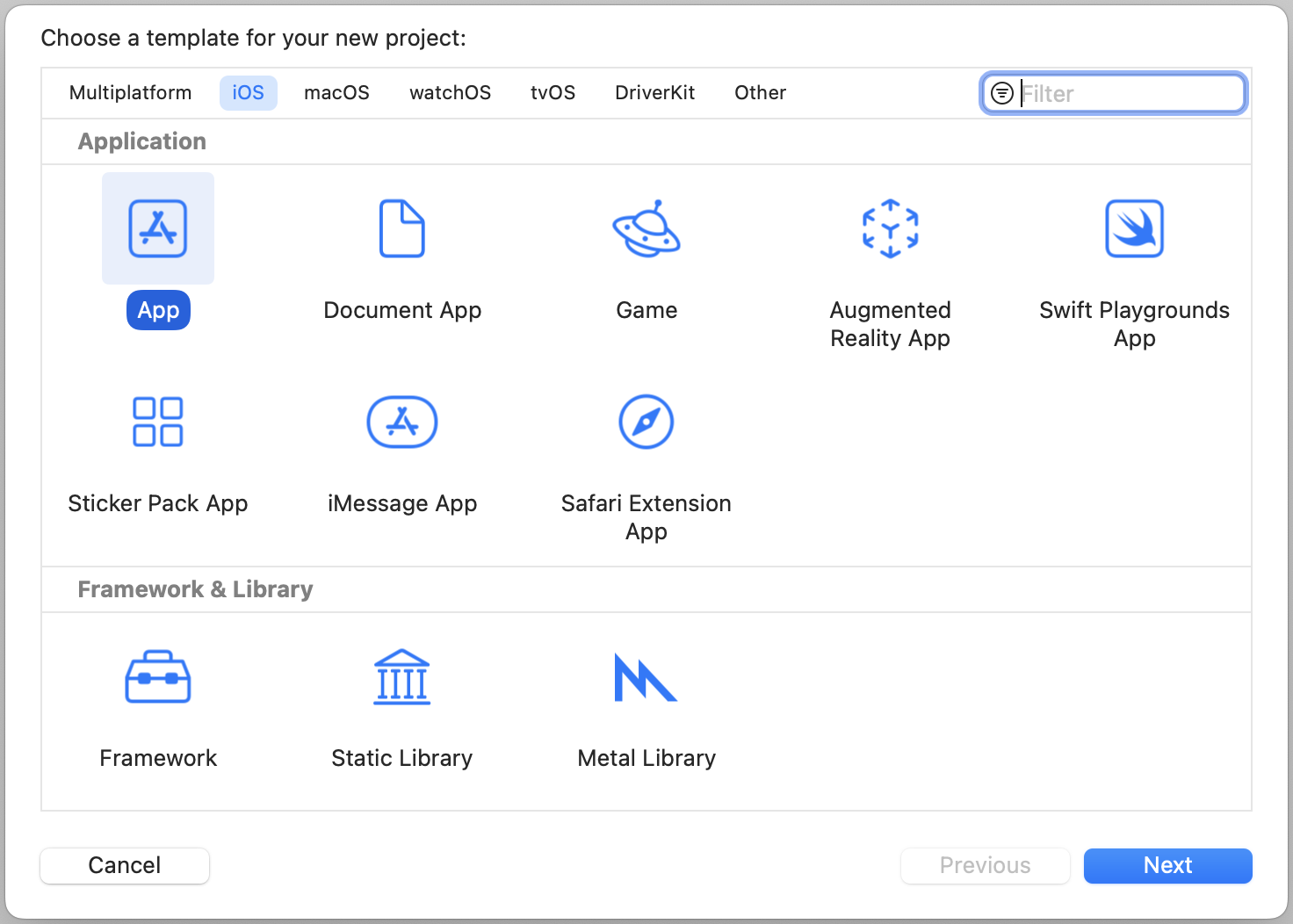
Task: Choose the Framework template
Action: pos(158,676)
